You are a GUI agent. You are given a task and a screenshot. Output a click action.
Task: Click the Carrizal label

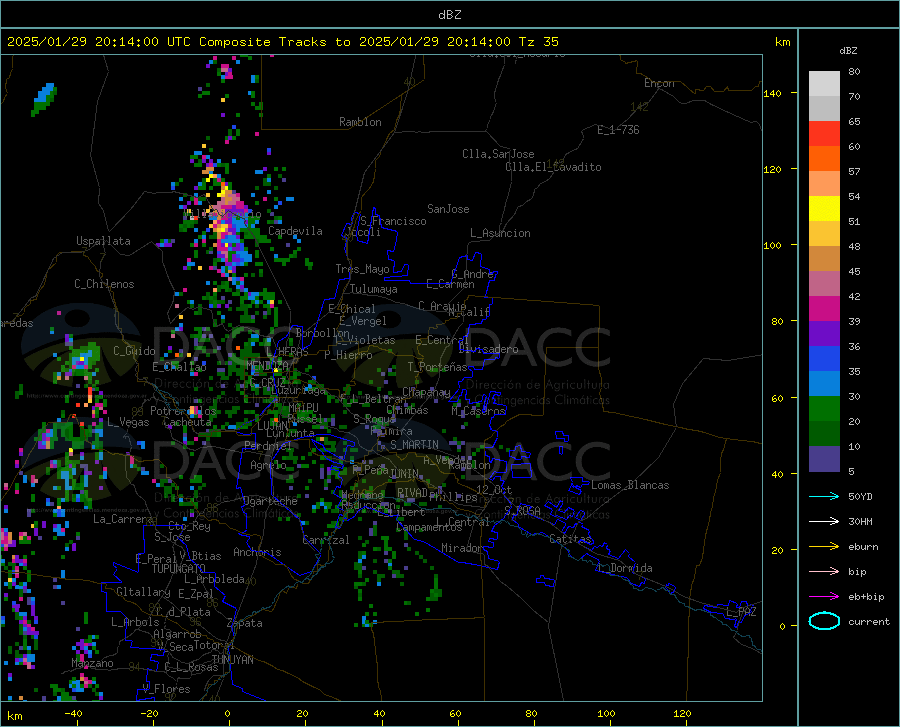326,541
